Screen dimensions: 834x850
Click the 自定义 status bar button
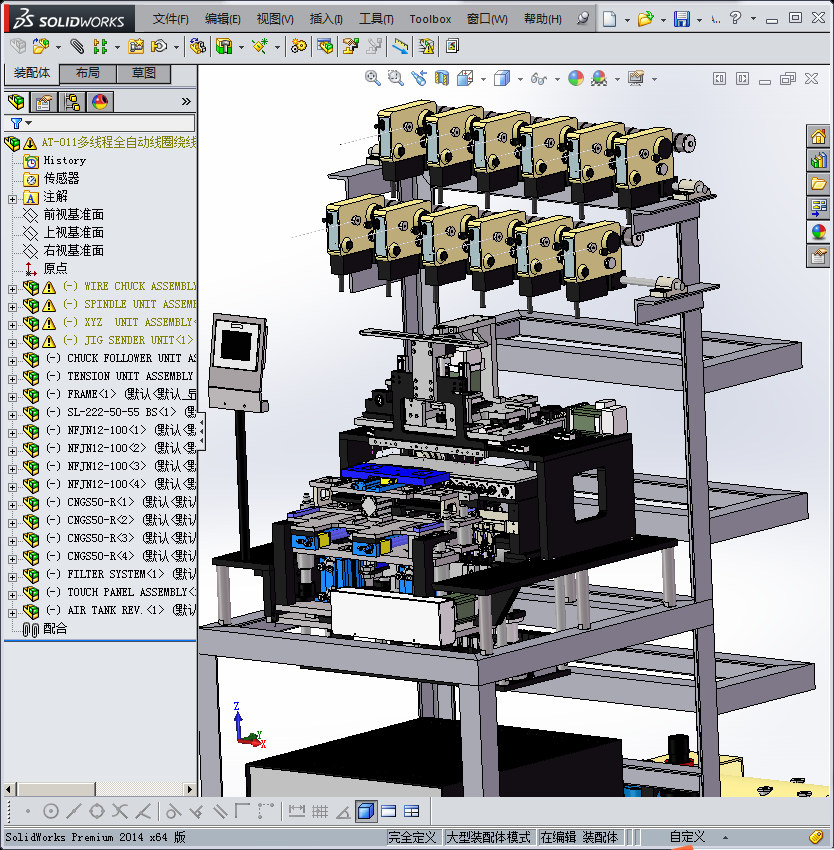pos(687,837)
